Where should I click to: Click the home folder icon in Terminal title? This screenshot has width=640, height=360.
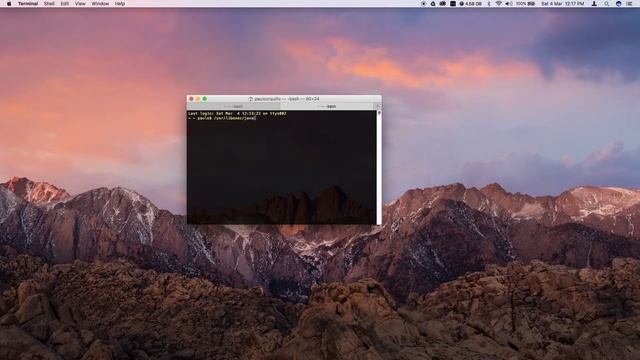click(250, 99)
